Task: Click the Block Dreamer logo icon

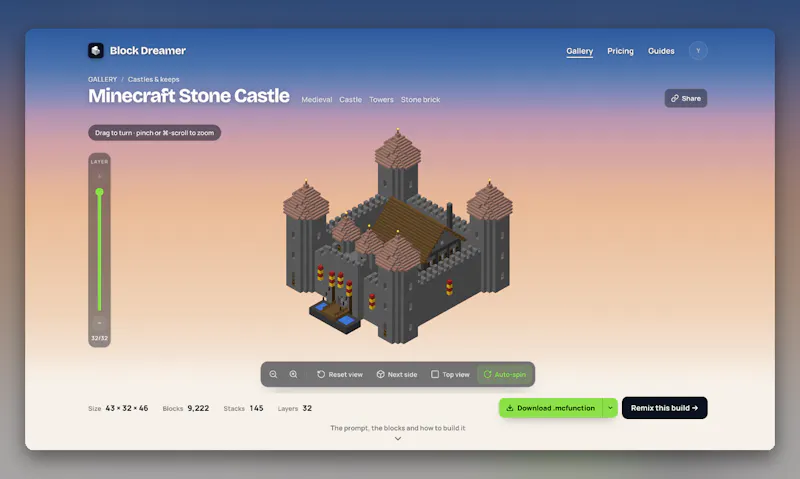Action: coord(96,51)
